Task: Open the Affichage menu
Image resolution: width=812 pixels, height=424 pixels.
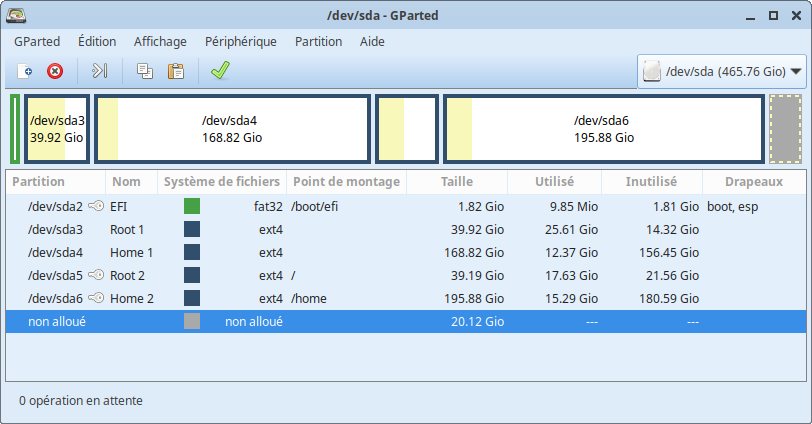Action: coord(160,41)
